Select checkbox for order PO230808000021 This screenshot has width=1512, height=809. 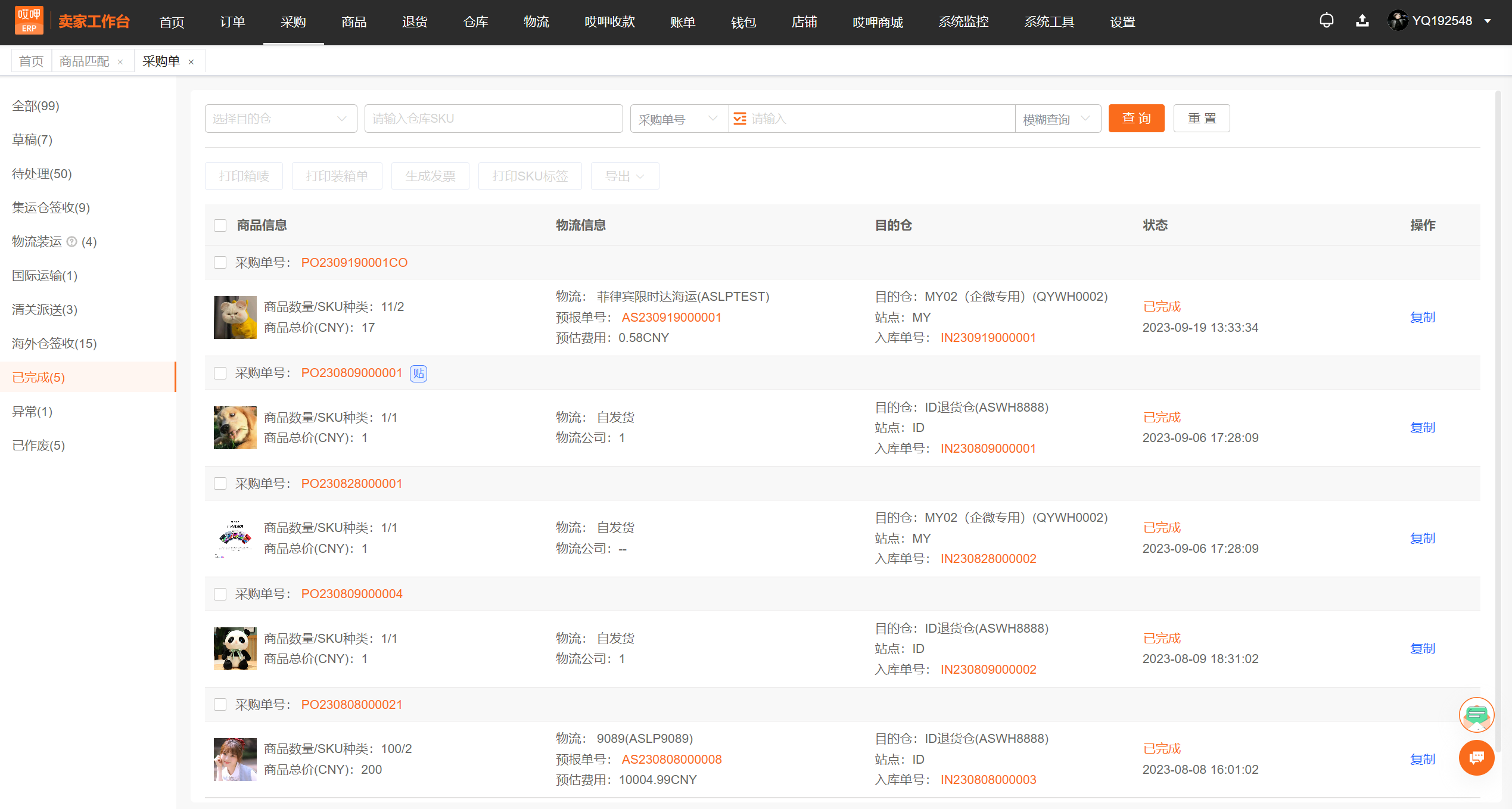click(x=220, y=705)
